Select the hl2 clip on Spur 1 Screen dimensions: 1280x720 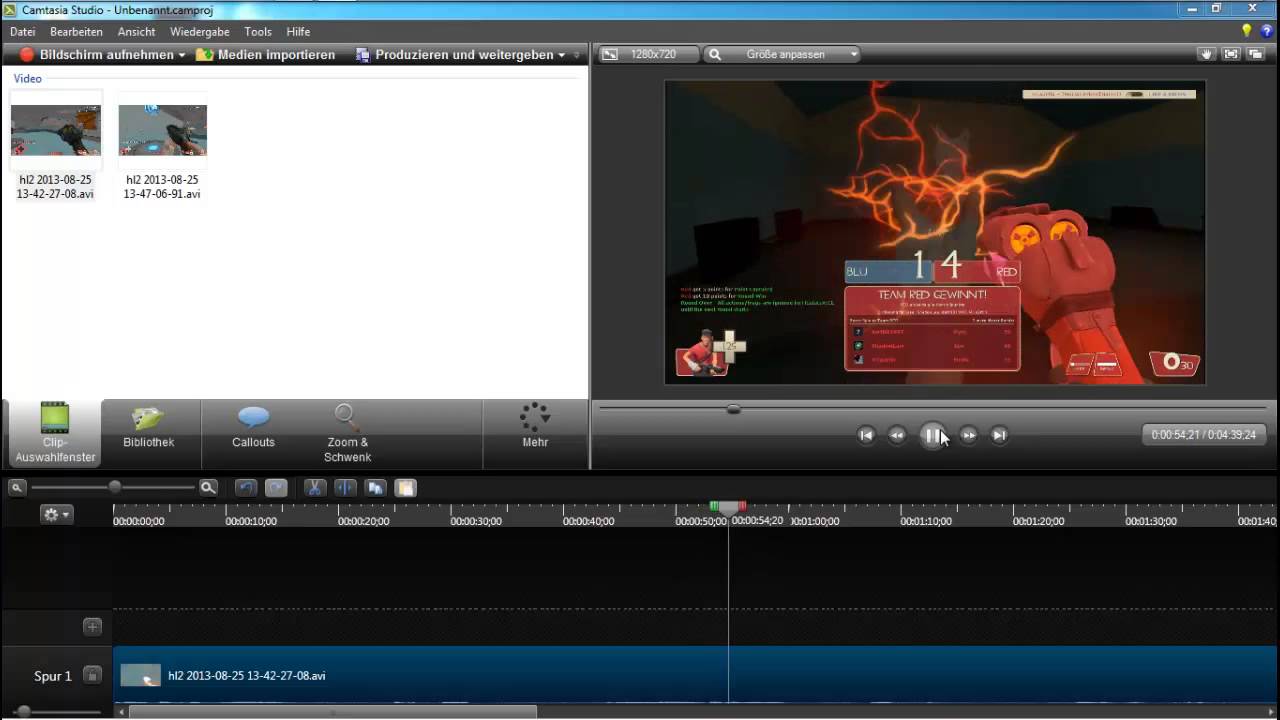pyautogui.click(x=695, y=675)
